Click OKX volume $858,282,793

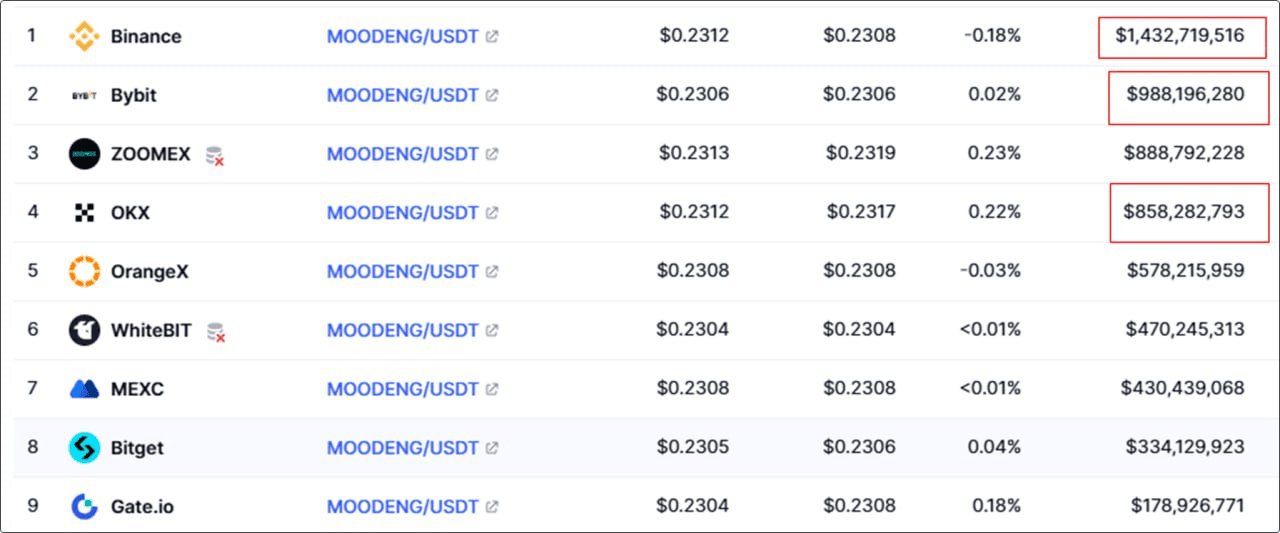(1184, 212)
